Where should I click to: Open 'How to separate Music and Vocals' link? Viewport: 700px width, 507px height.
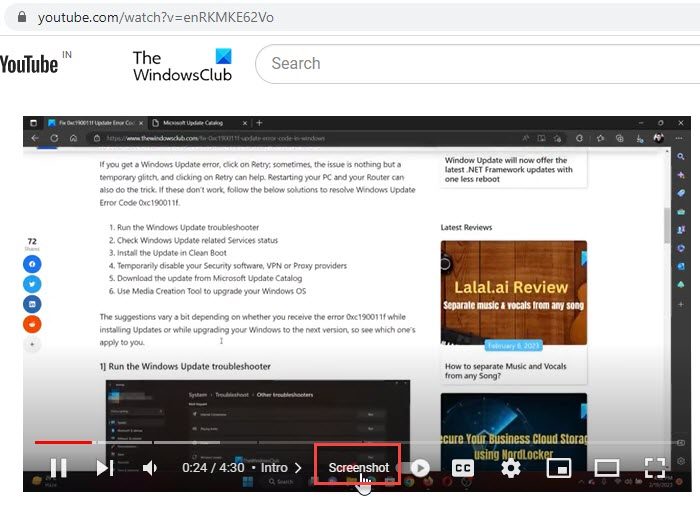(506, 371)
